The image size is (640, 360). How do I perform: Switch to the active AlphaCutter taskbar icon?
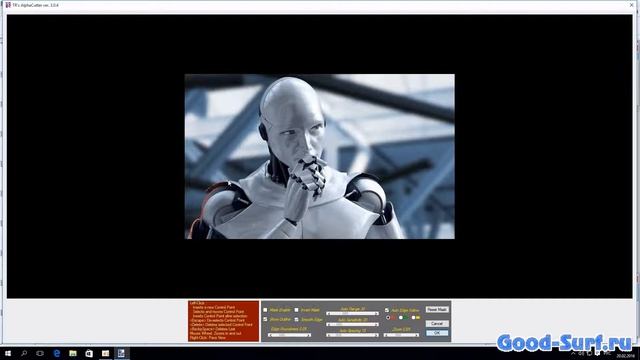(121, 353)
